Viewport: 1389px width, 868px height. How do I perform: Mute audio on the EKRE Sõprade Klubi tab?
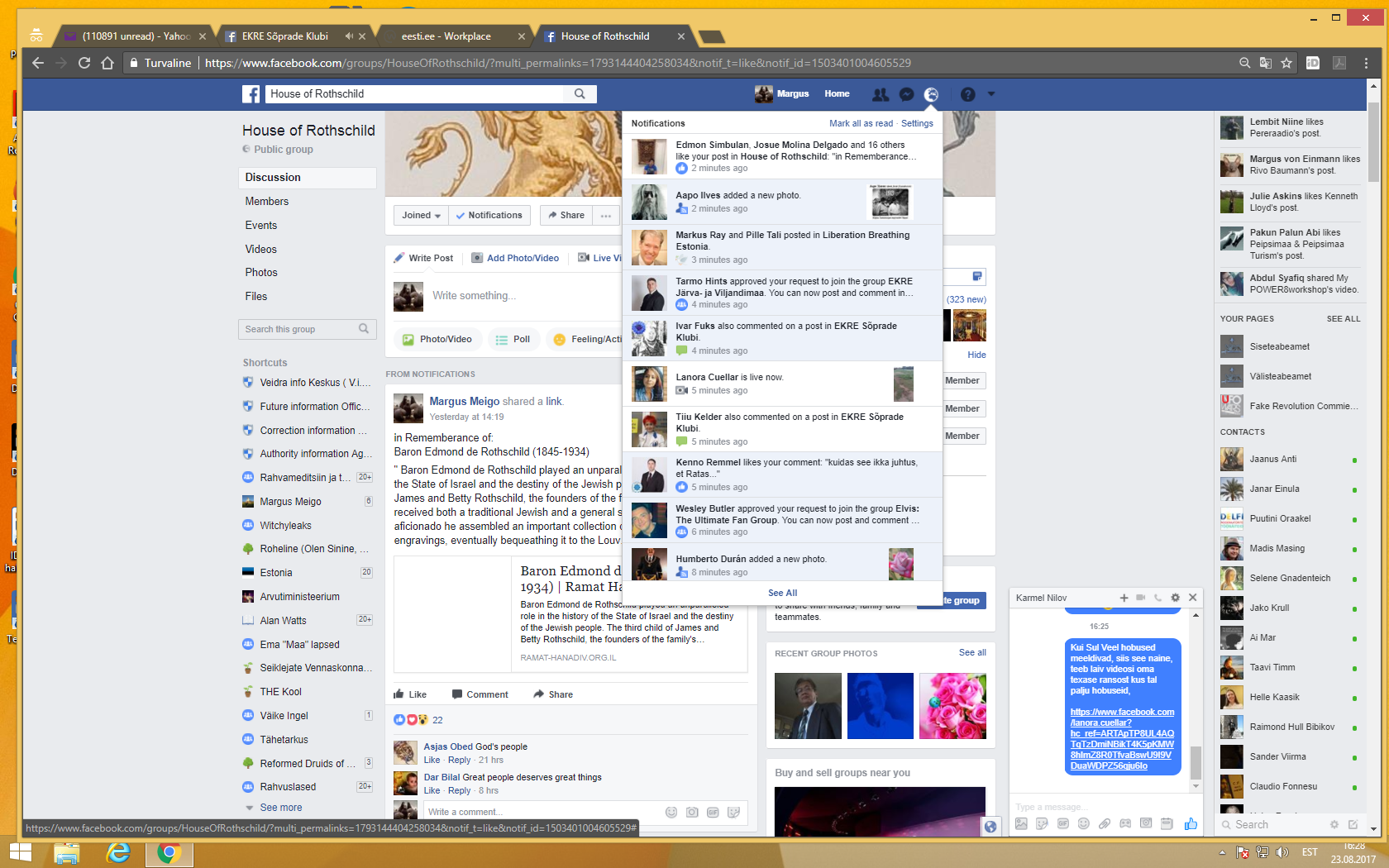coord(349,36)
